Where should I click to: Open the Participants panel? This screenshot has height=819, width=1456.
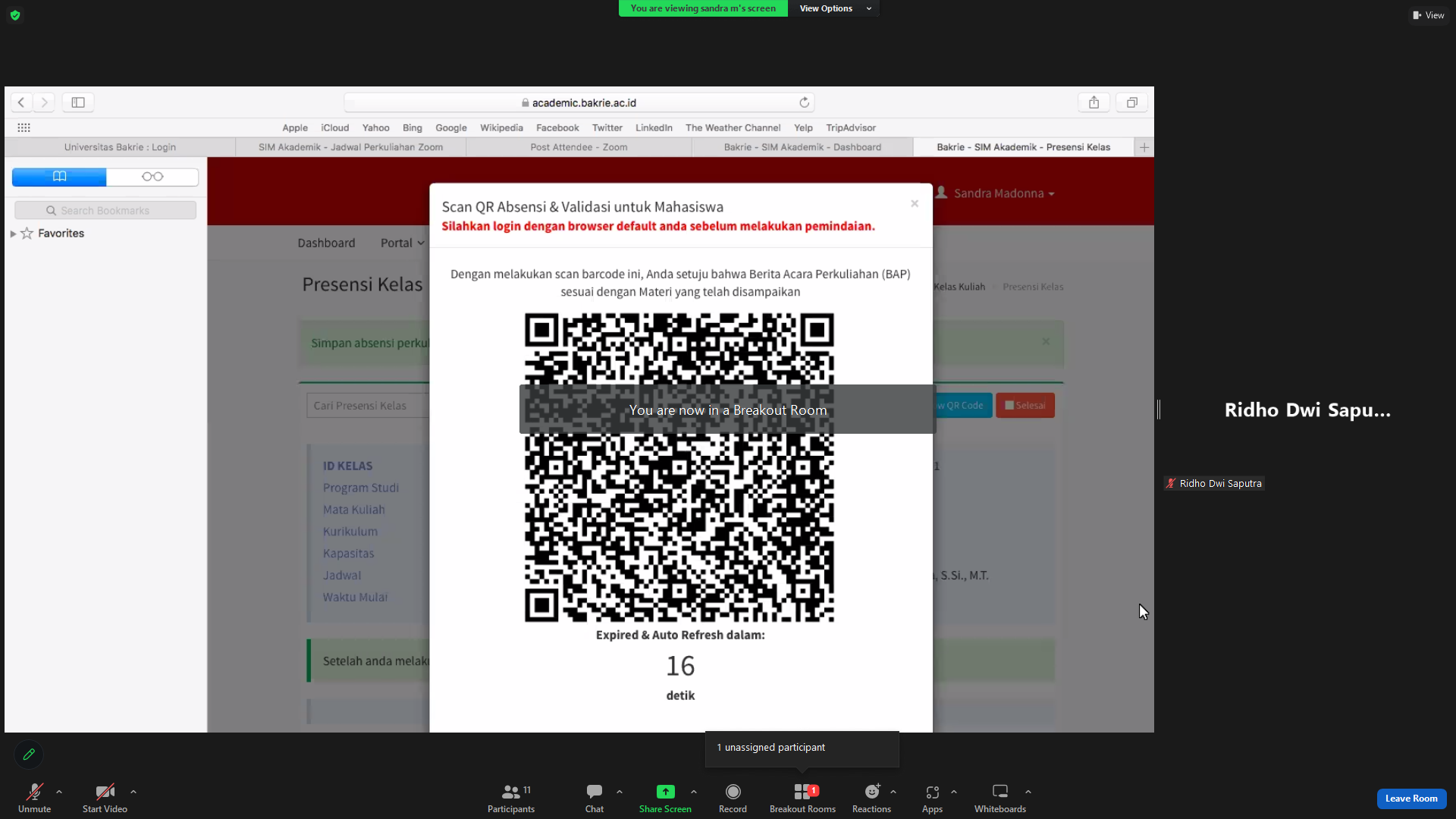tap(511, 798)
